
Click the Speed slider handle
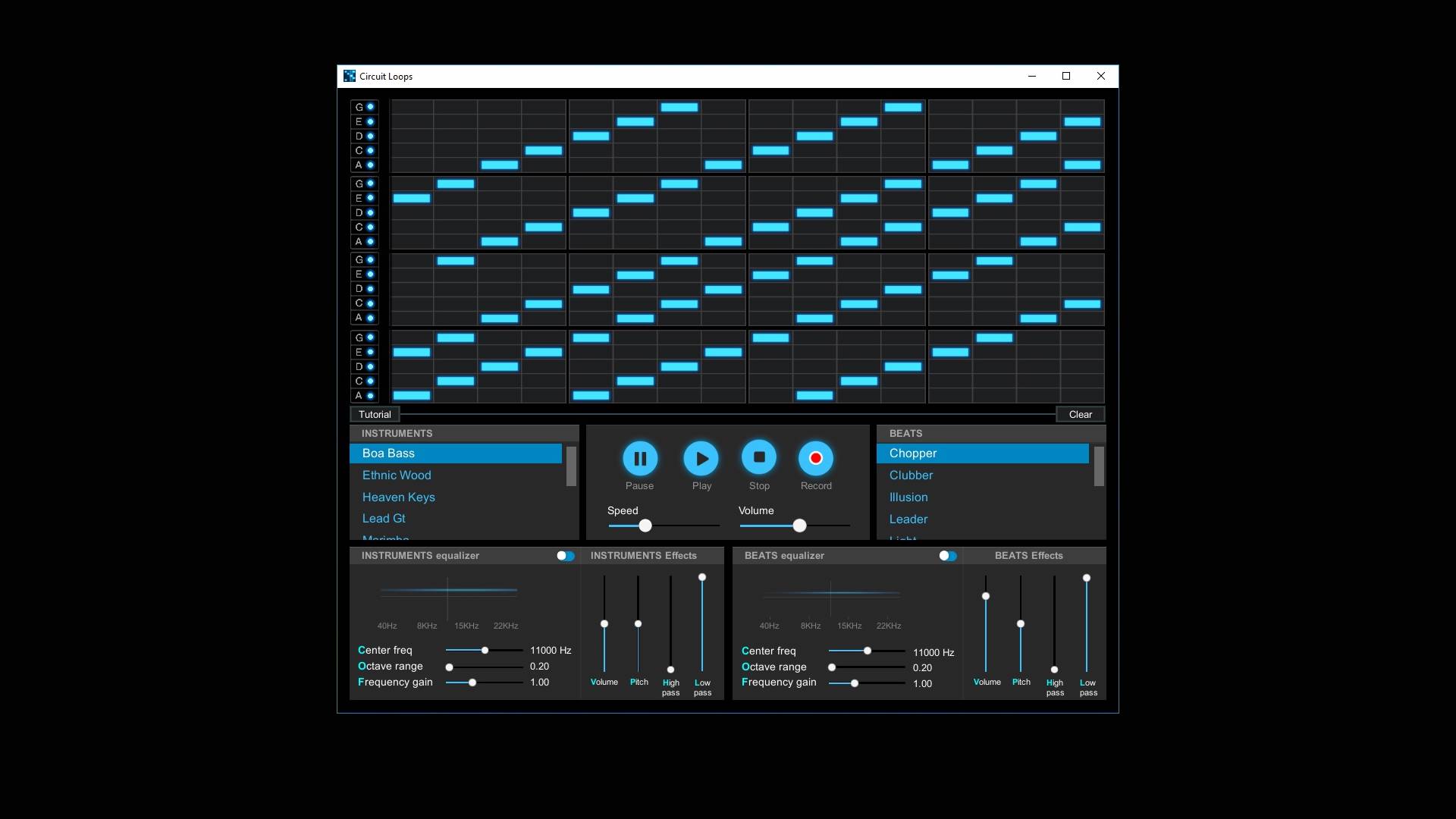click(x=645, y=526)
